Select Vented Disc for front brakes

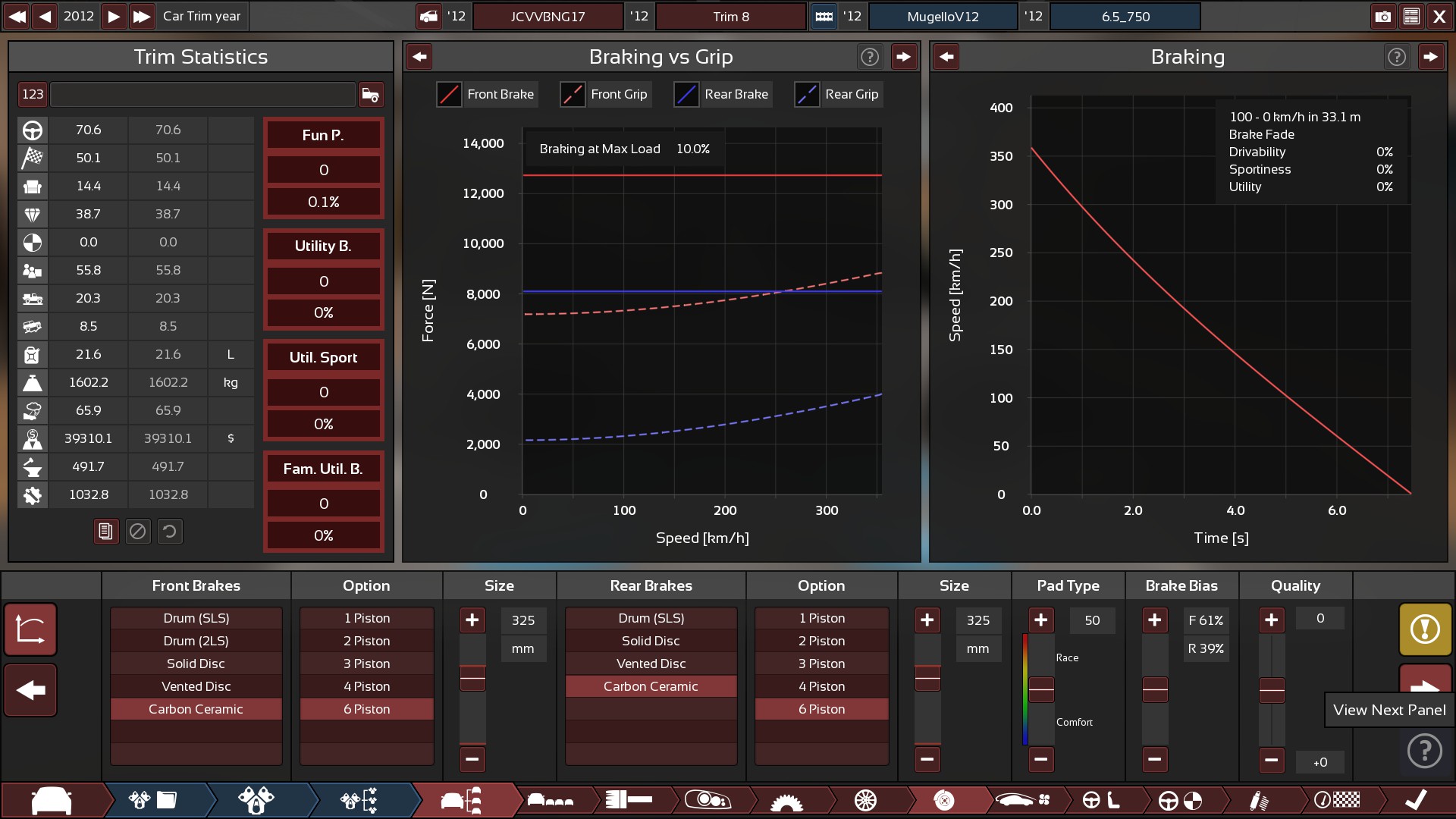pyautogui.click(x=196, y=686)
